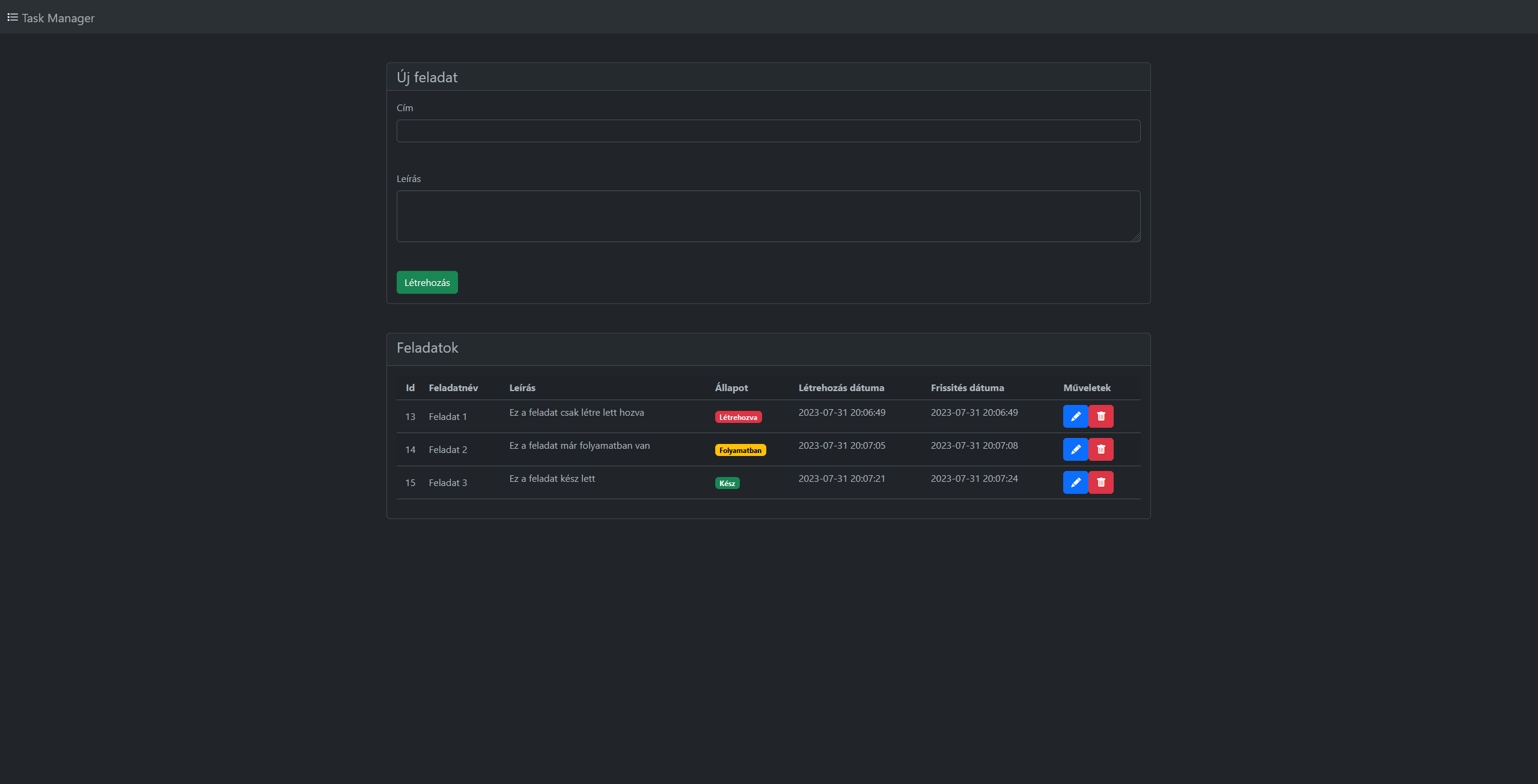This screenshot has width=1538, height=784.
Task: Click the green Kész status badge
Action: [727, 484]
